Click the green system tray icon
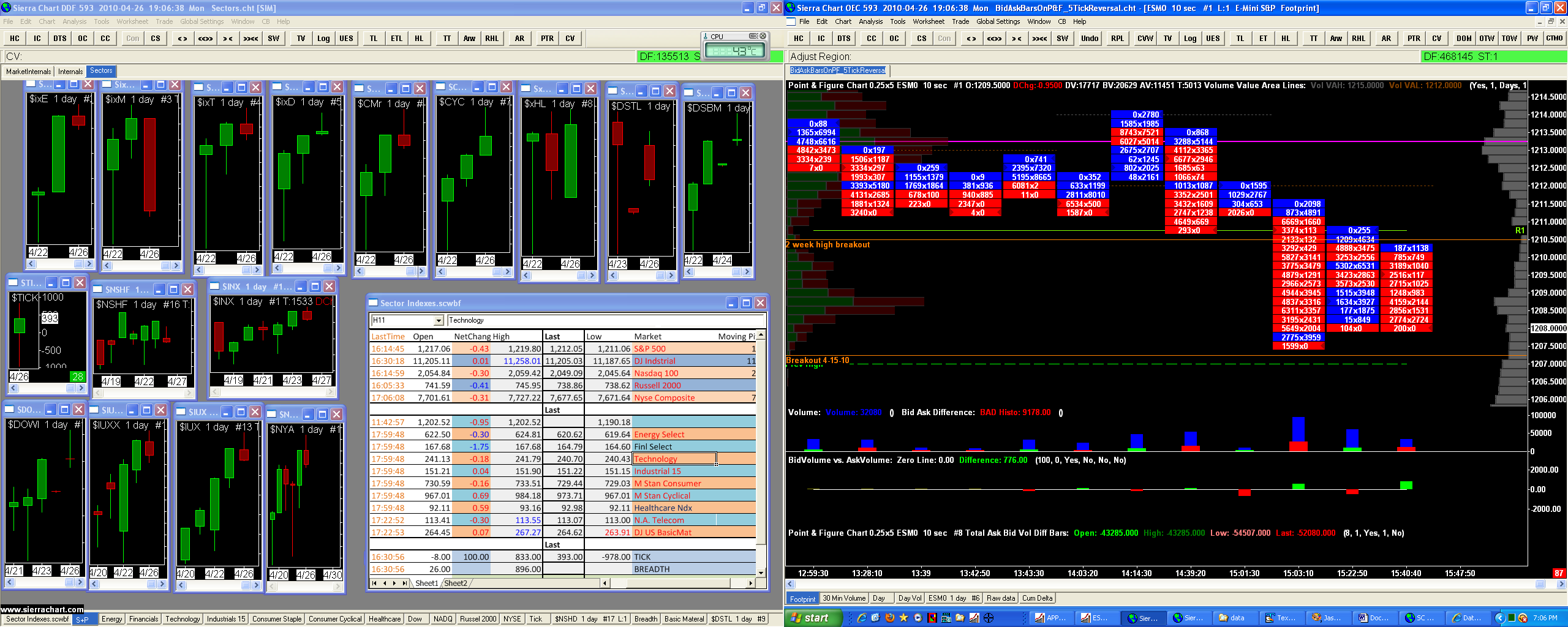Image resolution: width=1568 pixels, height=627 pixels. (1512, 618)
